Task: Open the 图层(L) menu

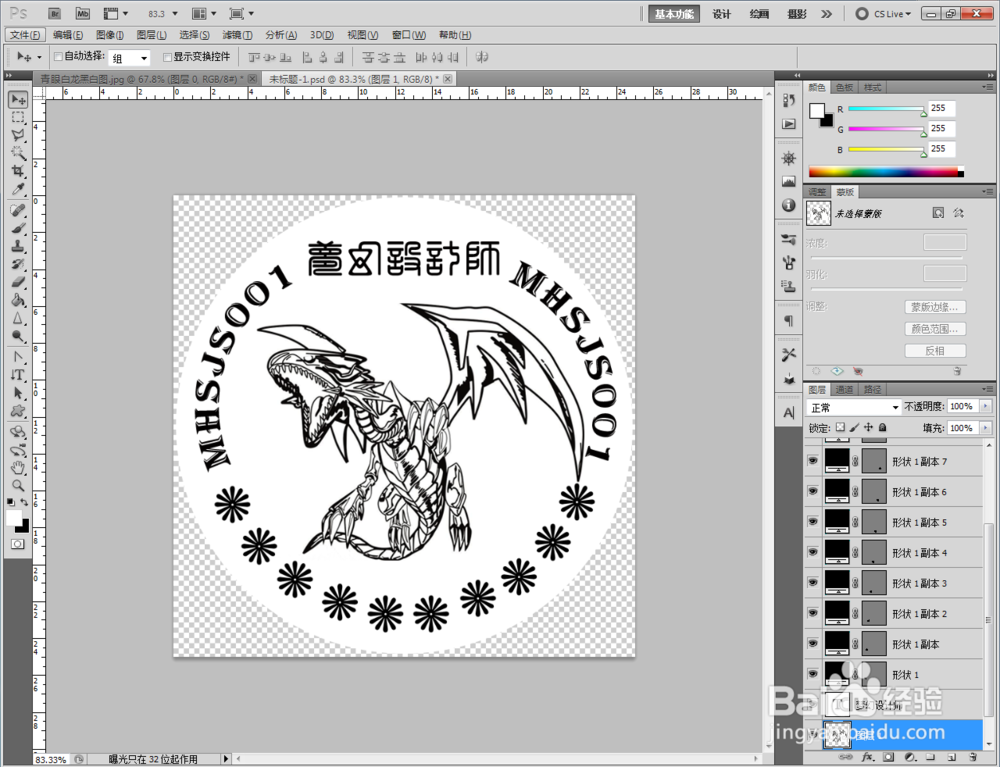Action: [152, 35]
